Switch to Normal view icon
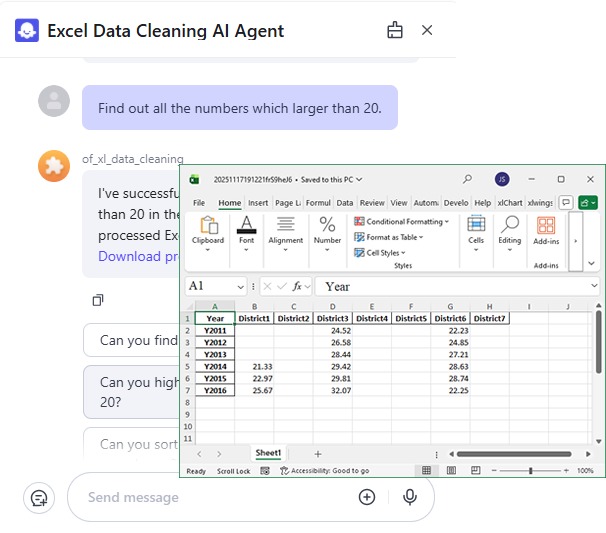 pyautogui.click(x=426, y=470)
